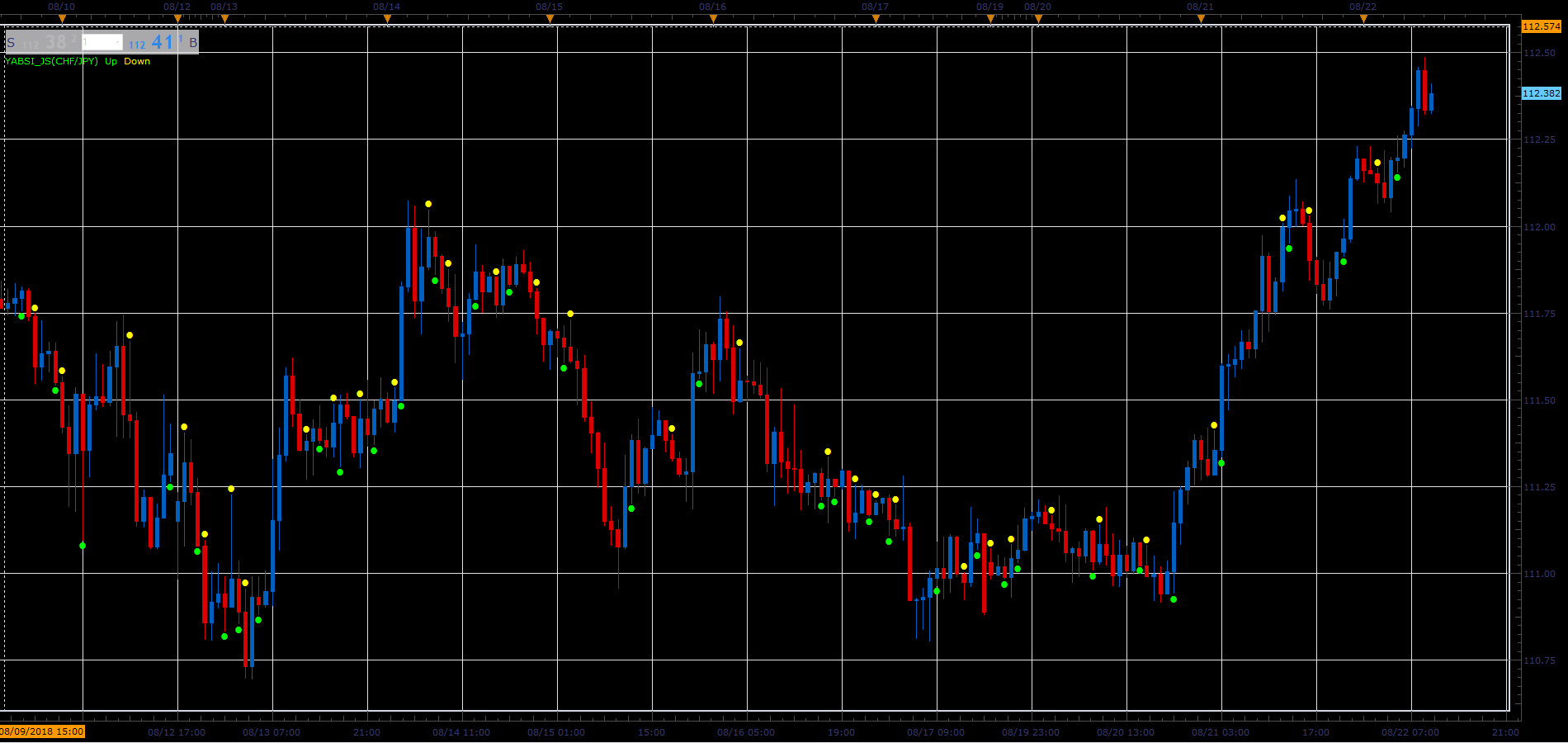Click the orange 08/10 day marker triangle
This screenshot has width=1568, height=743.
(x=62, y=18)
